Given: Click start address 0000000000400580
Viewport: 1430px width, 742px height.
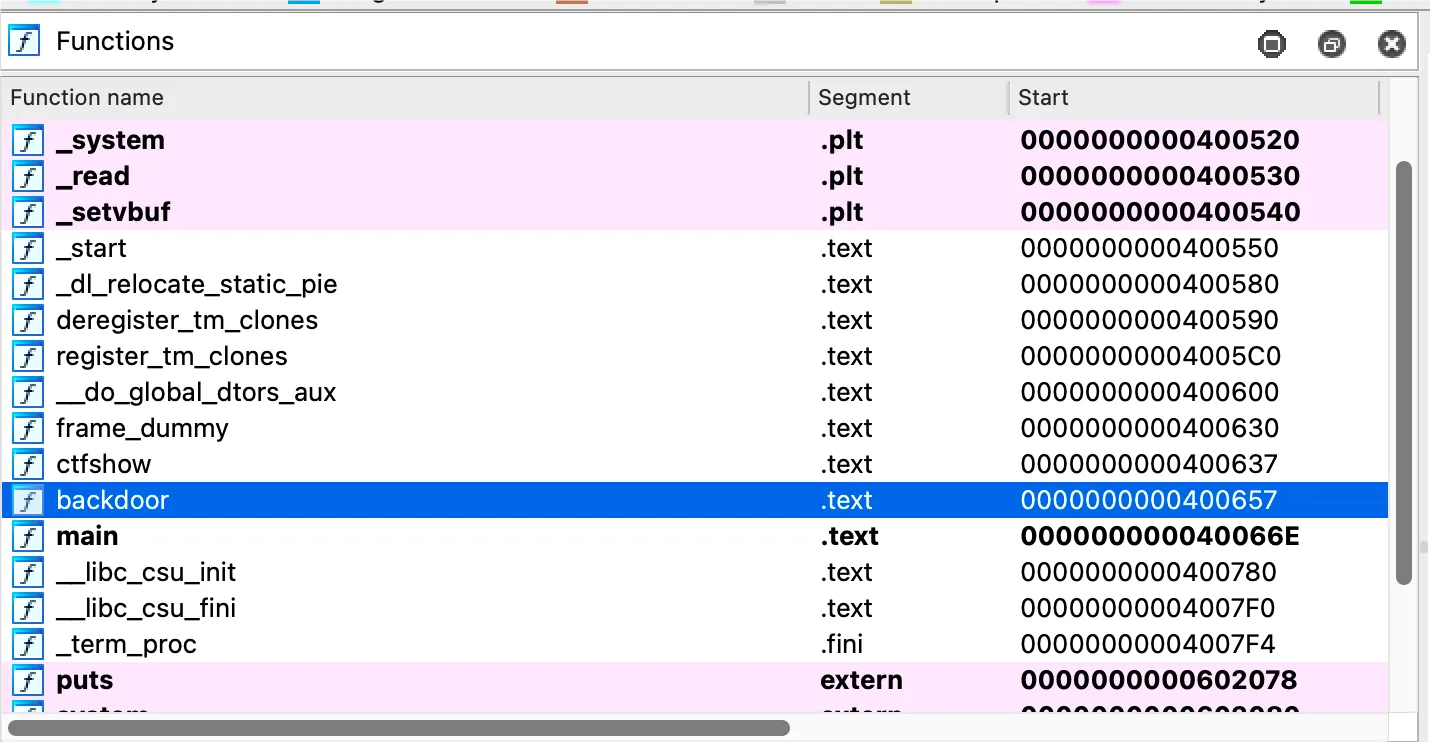Looking at the screenshot, I should coord(1150,285).
